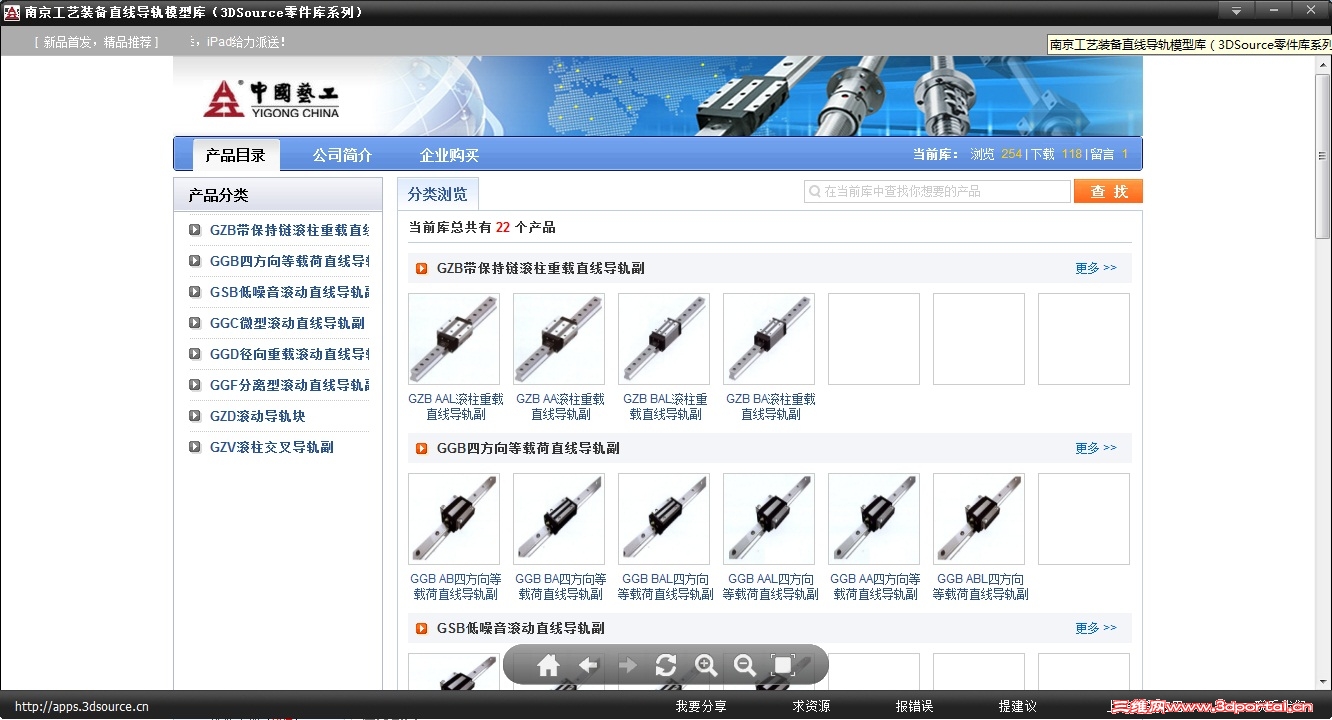Image resolution: width=1332 pixels, height=720 pixels.
Task: Open the 企业购买 tab
Action: point(449,155)
